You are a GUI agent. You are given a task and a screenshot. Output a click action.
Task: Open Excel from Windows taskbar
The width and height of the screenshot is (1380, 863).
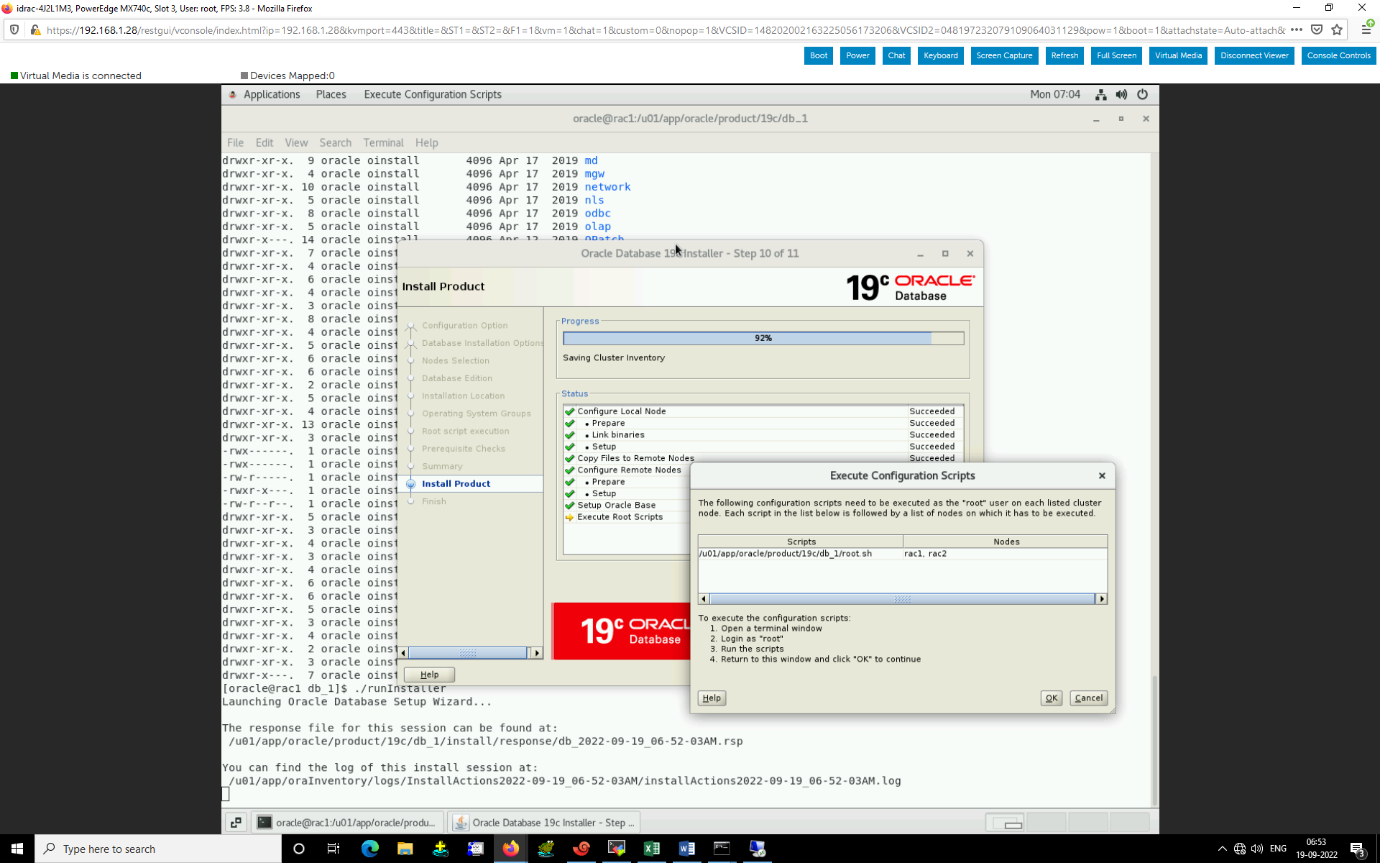[652, 849]
